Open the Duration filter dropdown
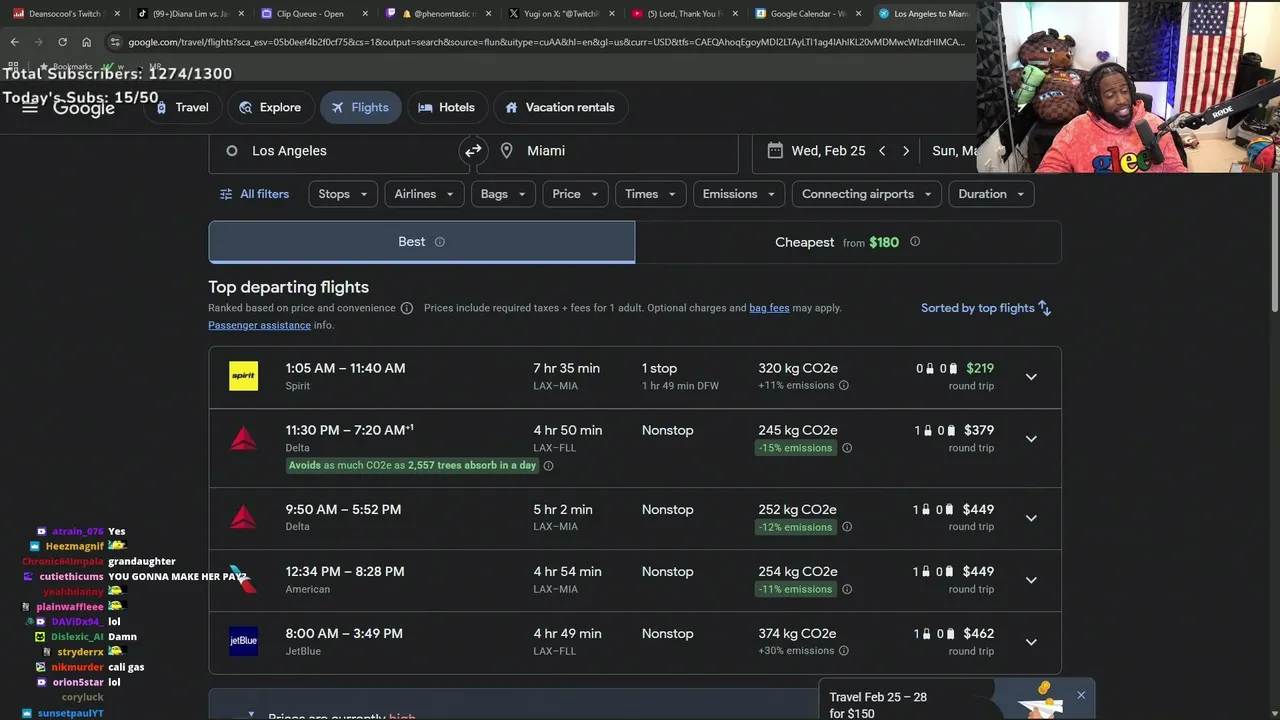Viewport: 1280px width, 720px height. pos(991,194)
